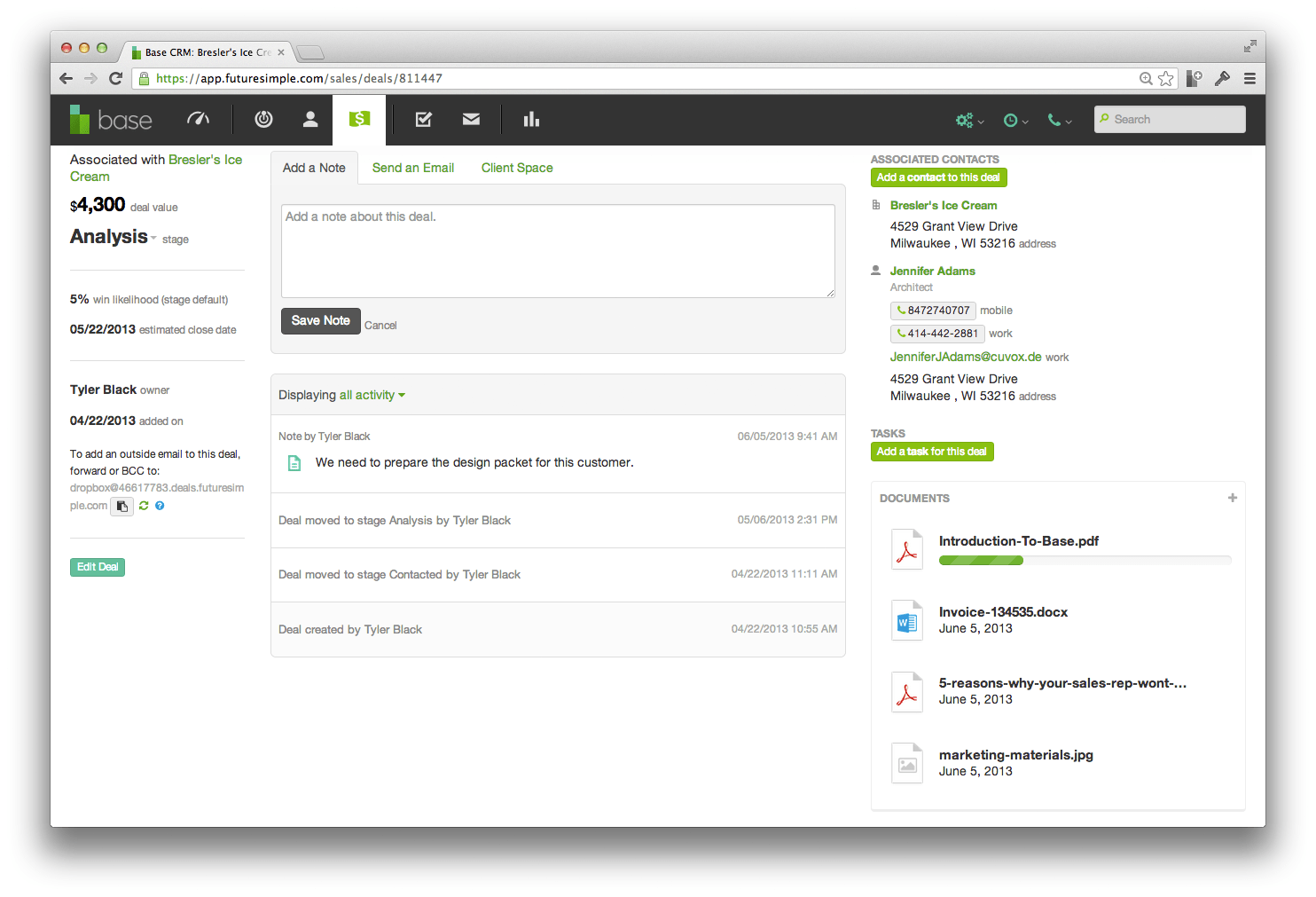Open Invoice-134535.docx document
Screen dimensions: 1316x897
(x=1003, y=612)
